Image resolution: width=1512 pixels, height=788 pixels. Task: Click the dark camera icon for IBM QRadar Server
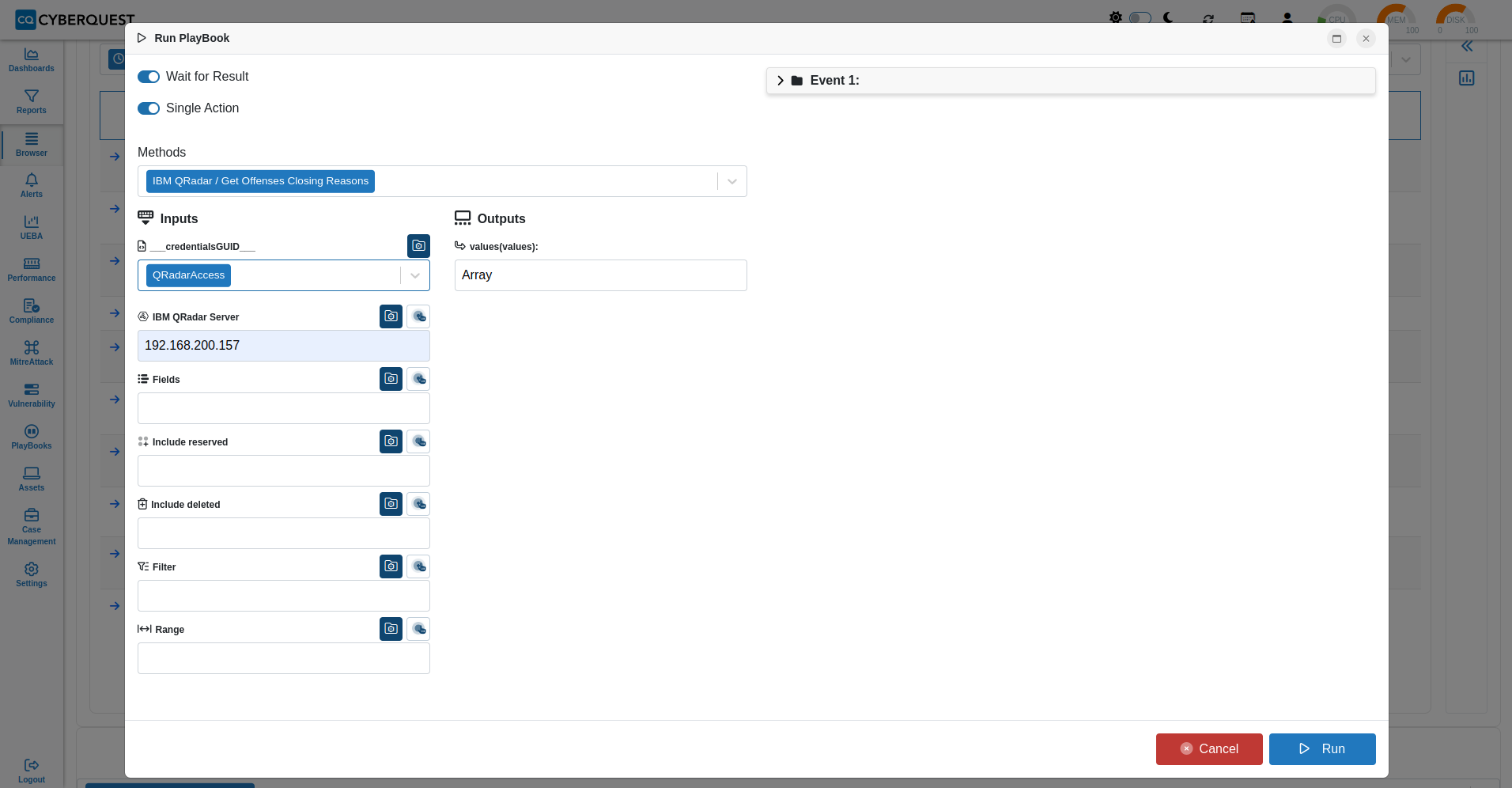(x=391, y=316)
